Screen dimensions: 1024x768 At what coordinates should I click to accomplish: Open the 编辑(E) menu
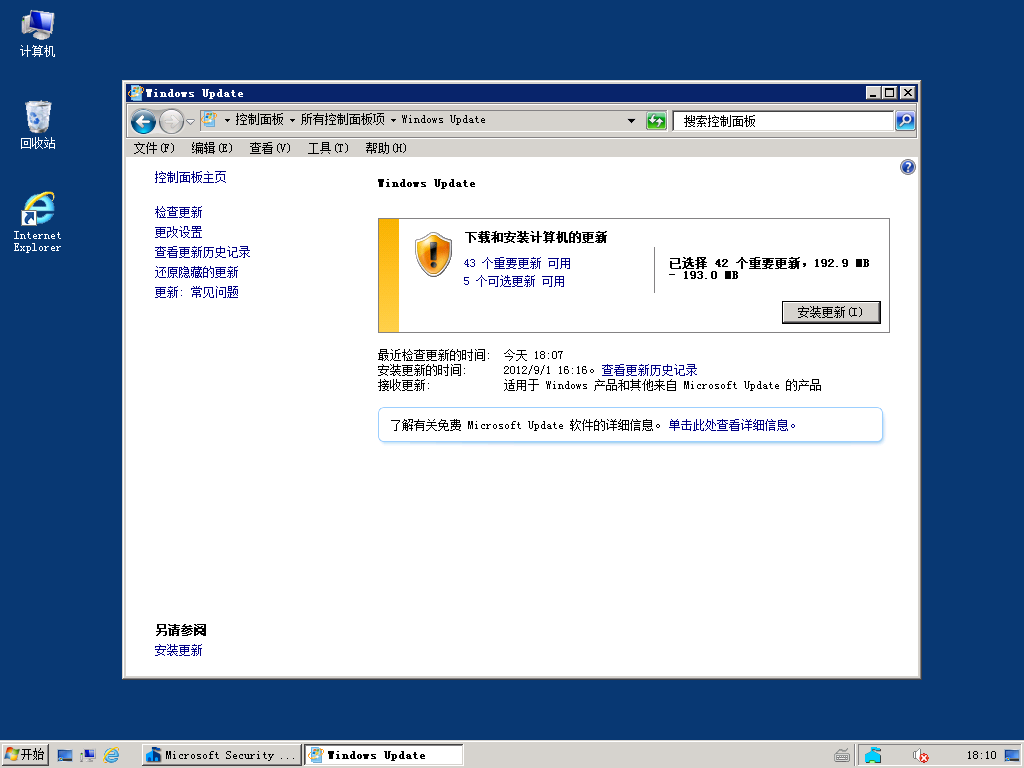click(212, 148)
